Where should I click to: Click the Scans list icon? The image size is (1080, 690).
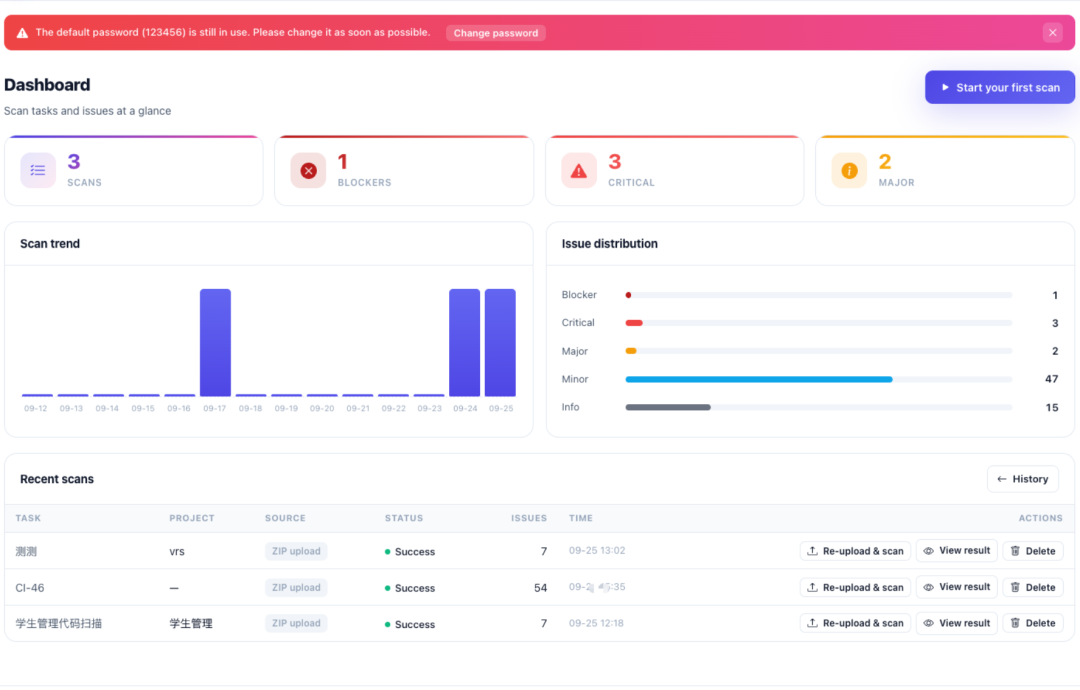click(x=38, y=170)
